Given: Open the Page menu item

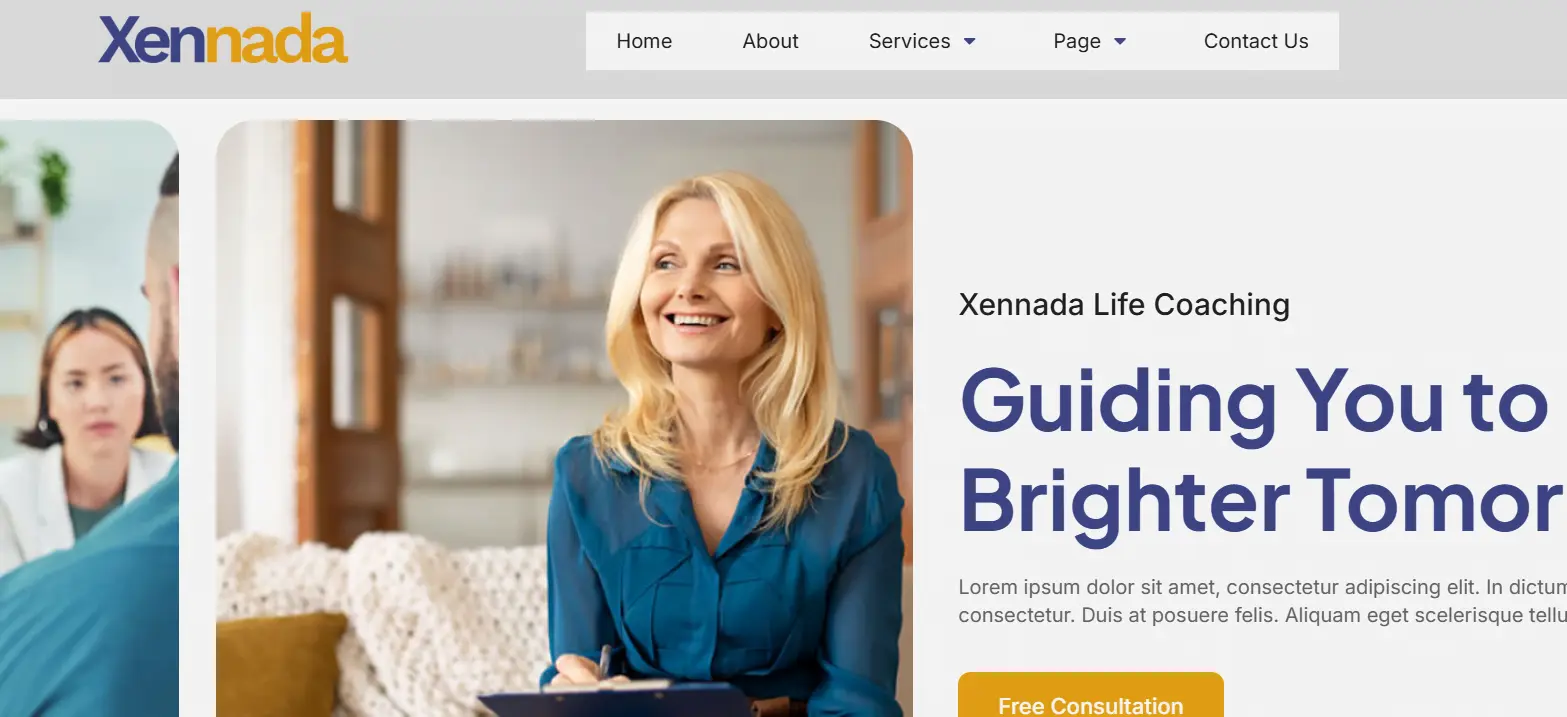Looking at the screenshot, I should click(1077, 41).
